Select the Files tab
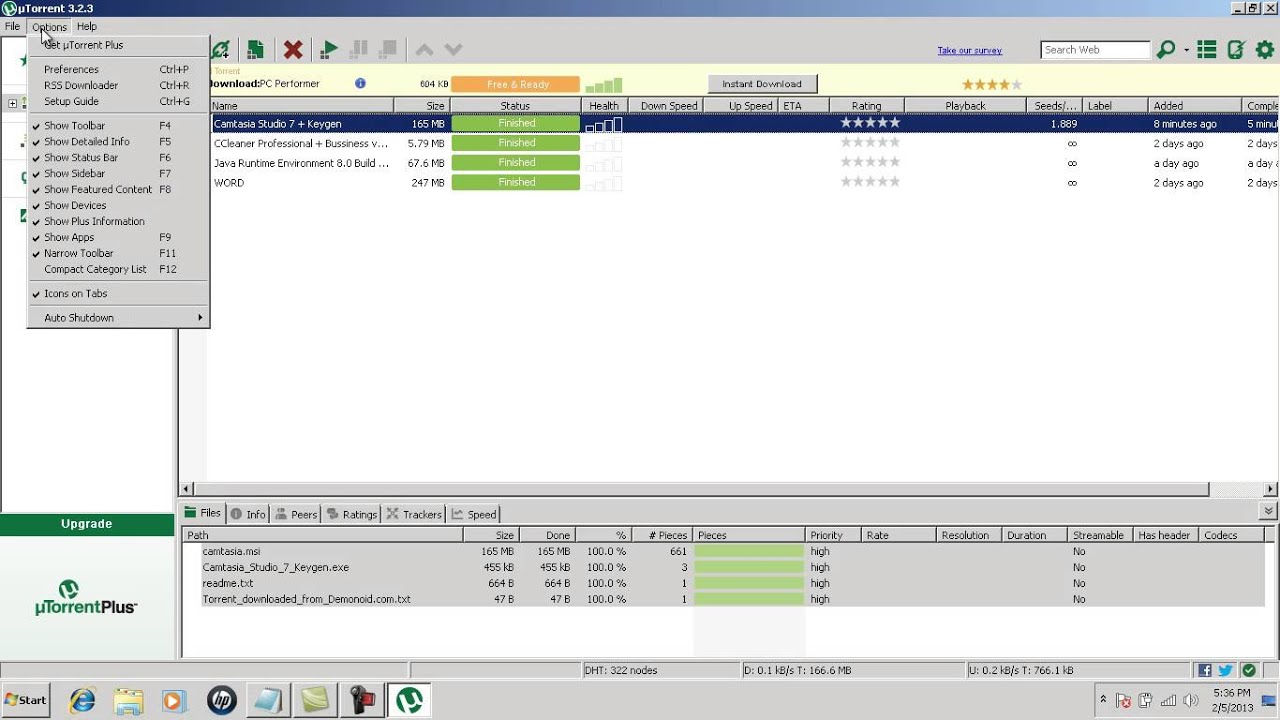 click(203, 513)
